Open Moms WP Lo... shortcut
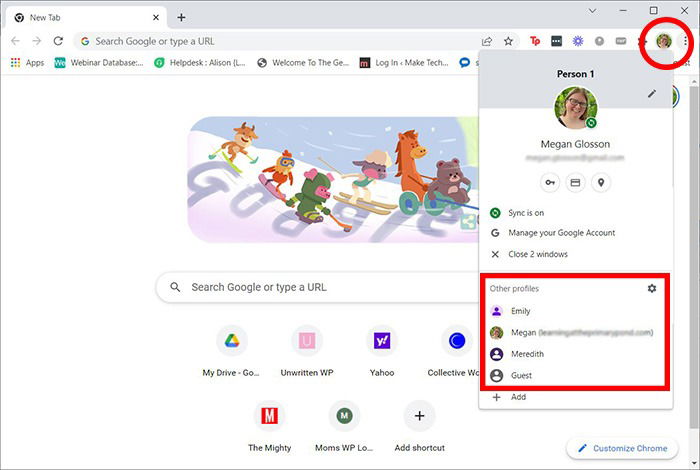The height and width of the screenshot is (470, 700). click(x=344, y=428)
